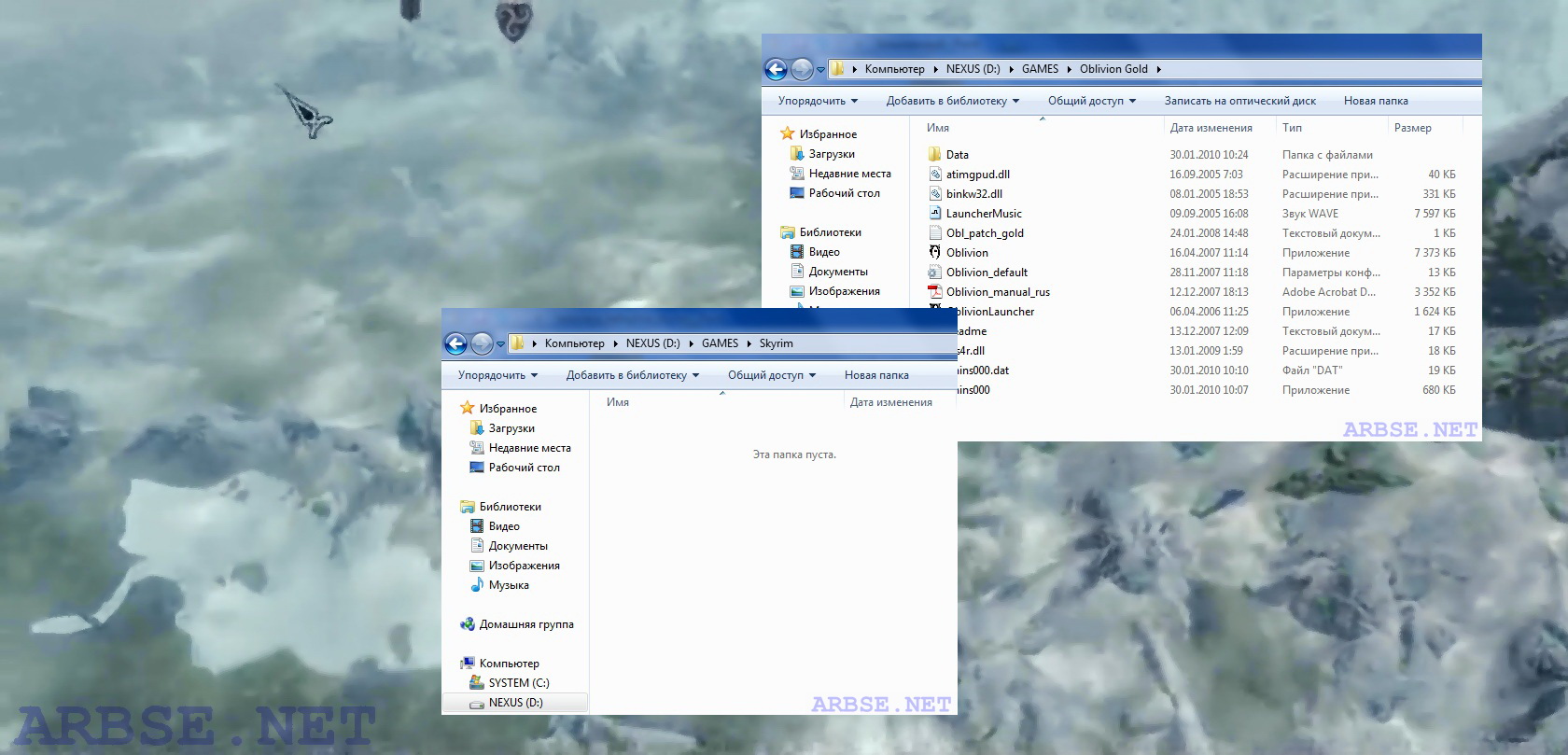Click GAMES breadcrumb in Skyrim window
The width and height of the screenshot is (1568, 755).
pyautogui.click(x=720, y=343)
